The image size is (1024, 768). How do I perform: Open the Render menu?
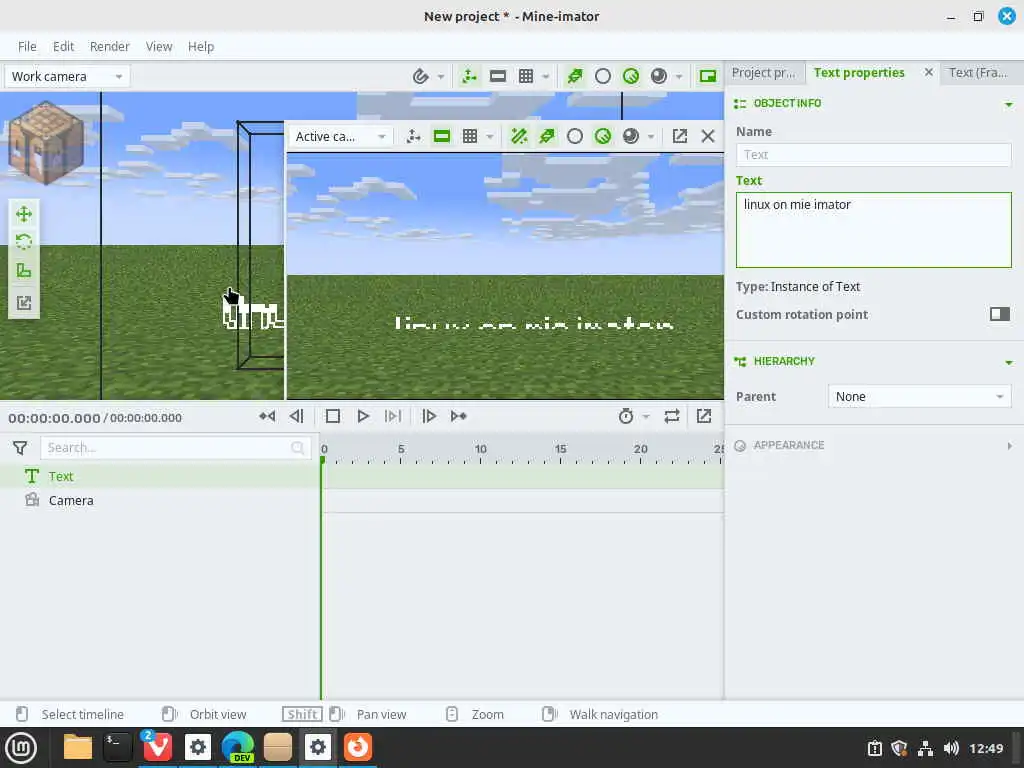110,46
